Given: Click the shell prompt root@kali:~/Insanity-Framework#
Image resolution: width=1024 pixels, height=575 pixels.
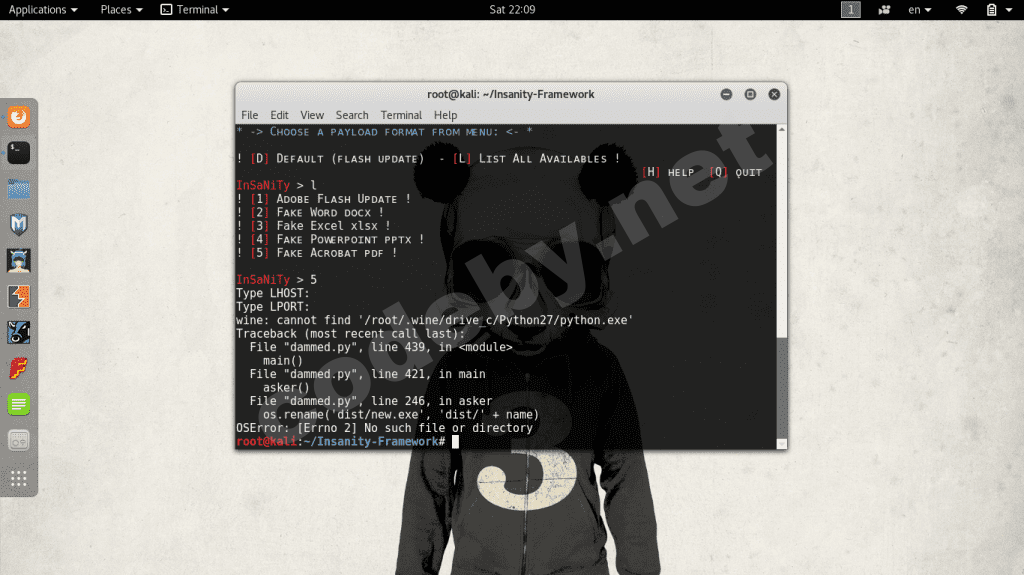Looking at the screenshot, I should point(341,442).
